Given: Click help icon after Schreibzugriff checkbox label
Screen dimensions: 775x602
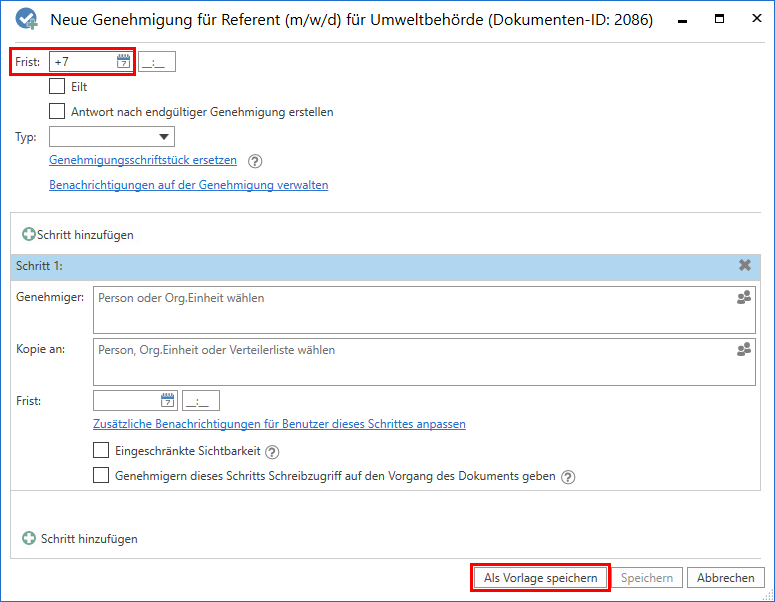Looking at the screenshot, I should tap(568, 477).
